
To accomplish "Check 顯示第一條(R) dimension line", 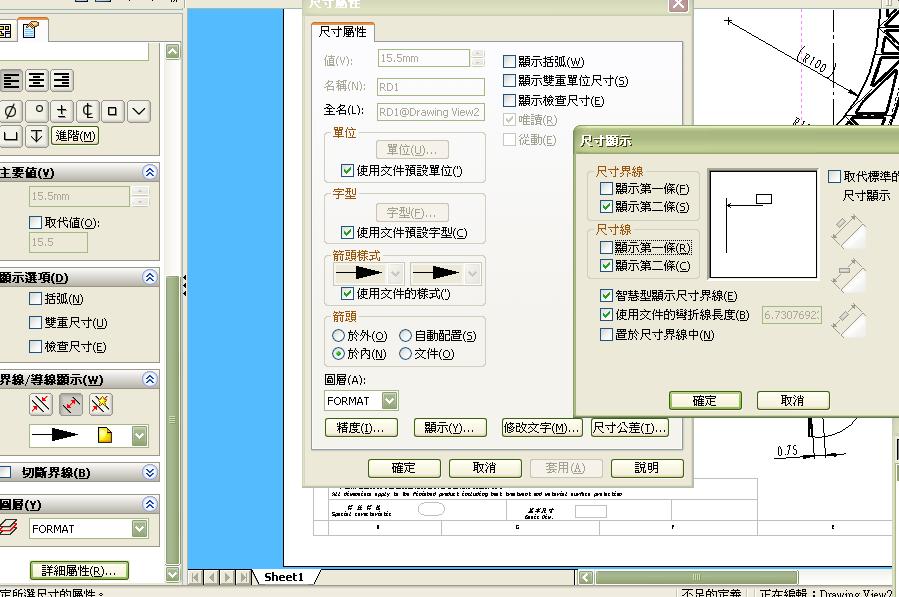I will tap(606, 247).
